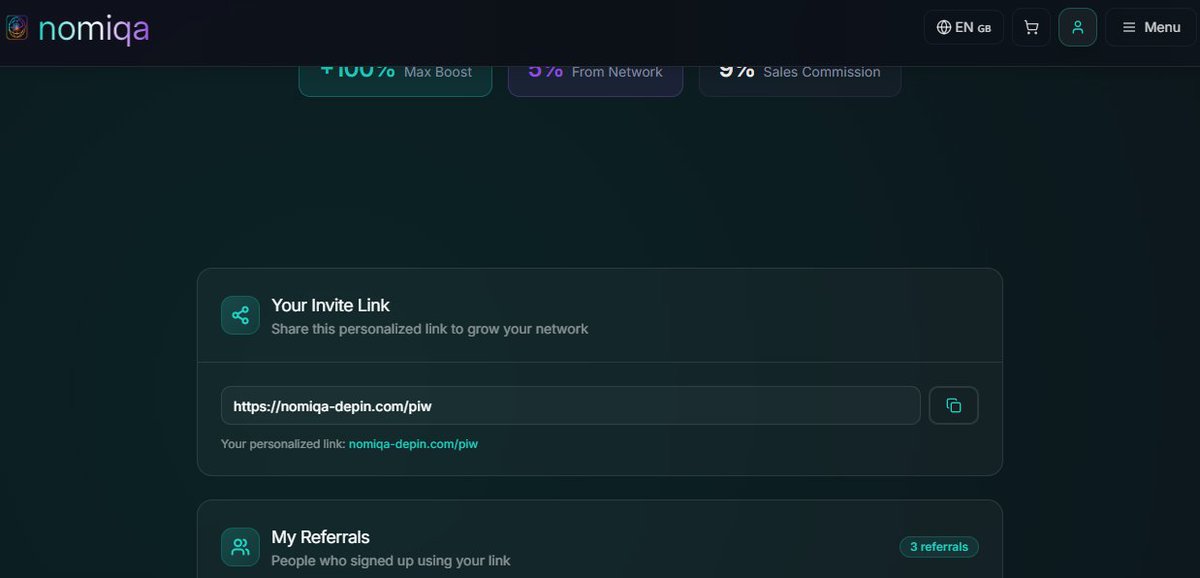Viewport: 1200px width, 578px height.
Task: Click the share icon beside Your Invite Link
Action: pyautogui.click(x=240, y=315)
